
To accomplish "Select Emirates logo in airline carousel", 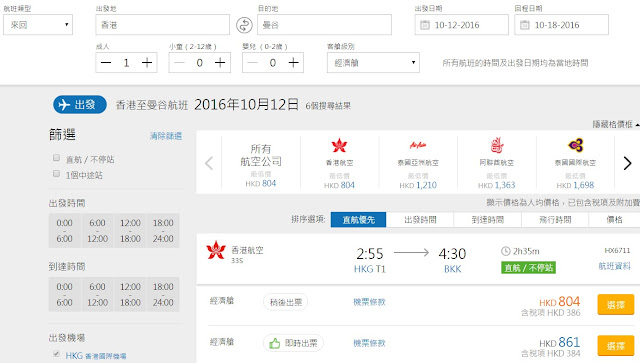I will 497,145.
